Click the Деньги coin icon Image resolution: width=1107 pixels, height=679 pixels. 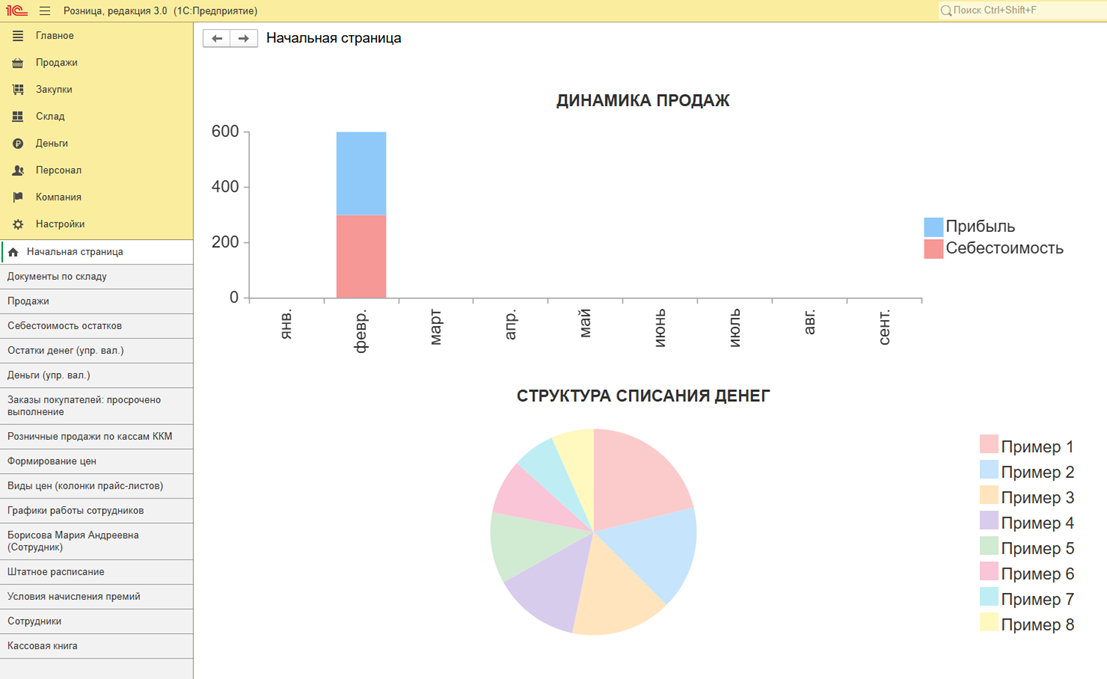coord(18,144)
